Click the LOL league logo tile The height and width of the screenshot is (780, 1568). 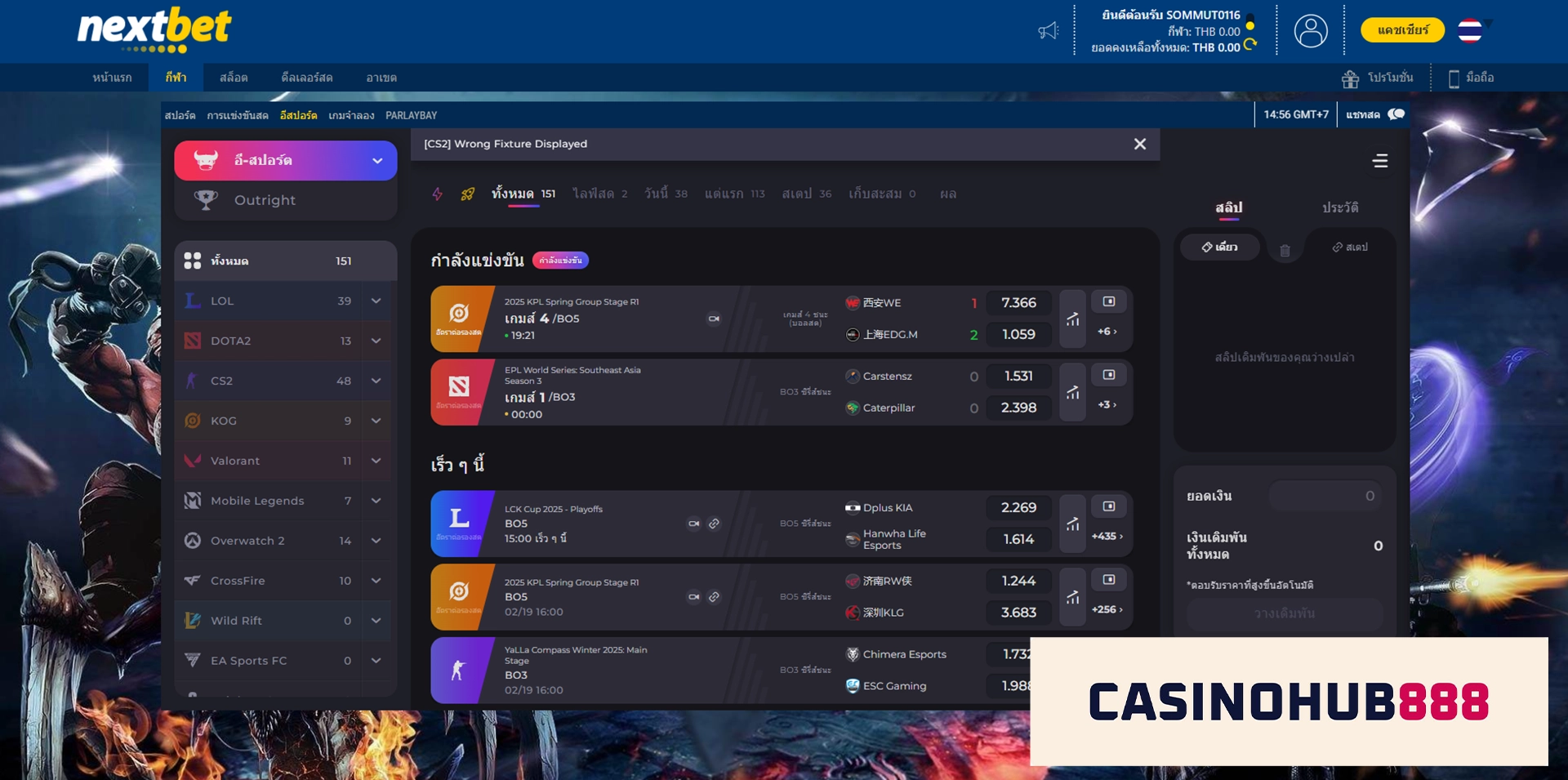[462, 524]
